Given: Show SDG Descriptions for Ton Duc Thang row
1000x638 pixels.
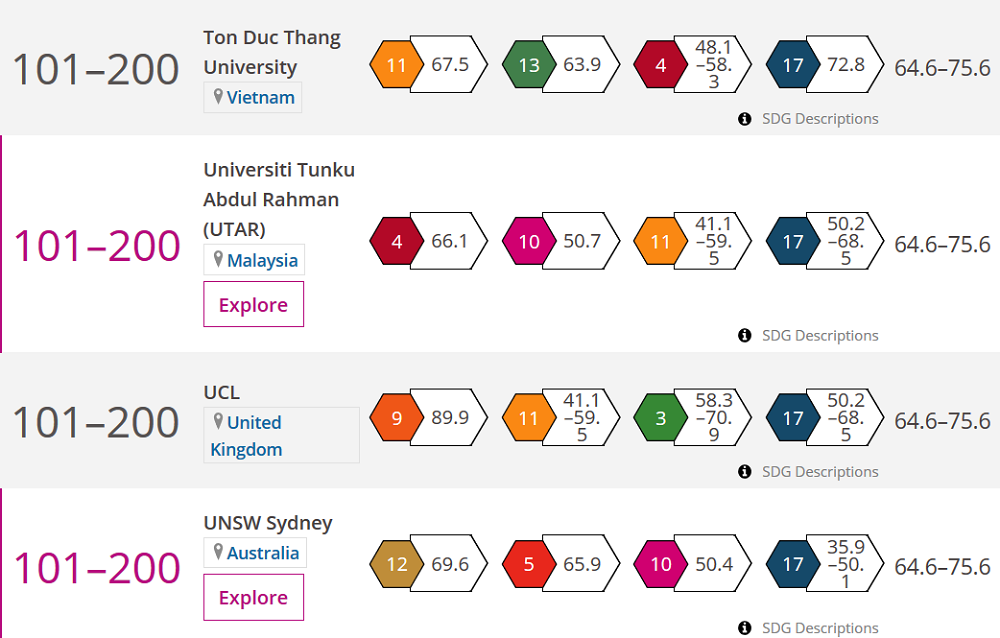Looking at the screenshot, I should pos(819,118).
